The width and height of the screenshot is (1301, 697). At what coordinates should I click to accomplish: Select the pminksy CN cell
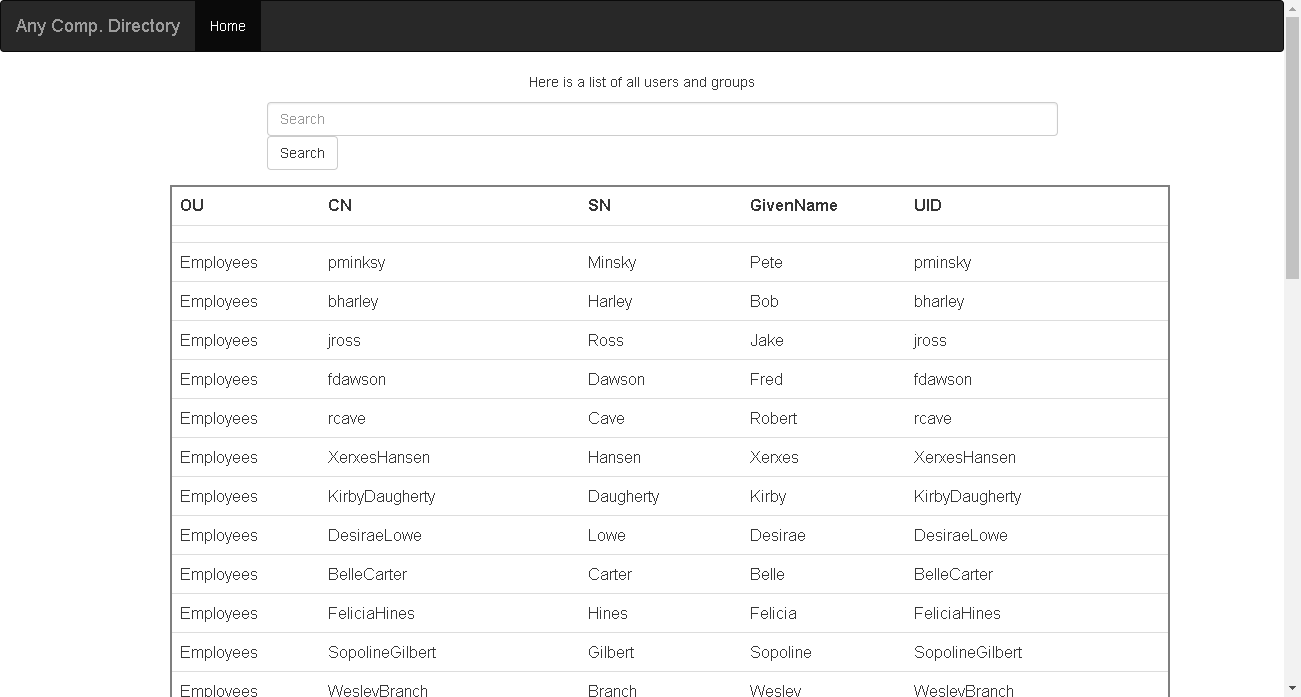point(357,262)
